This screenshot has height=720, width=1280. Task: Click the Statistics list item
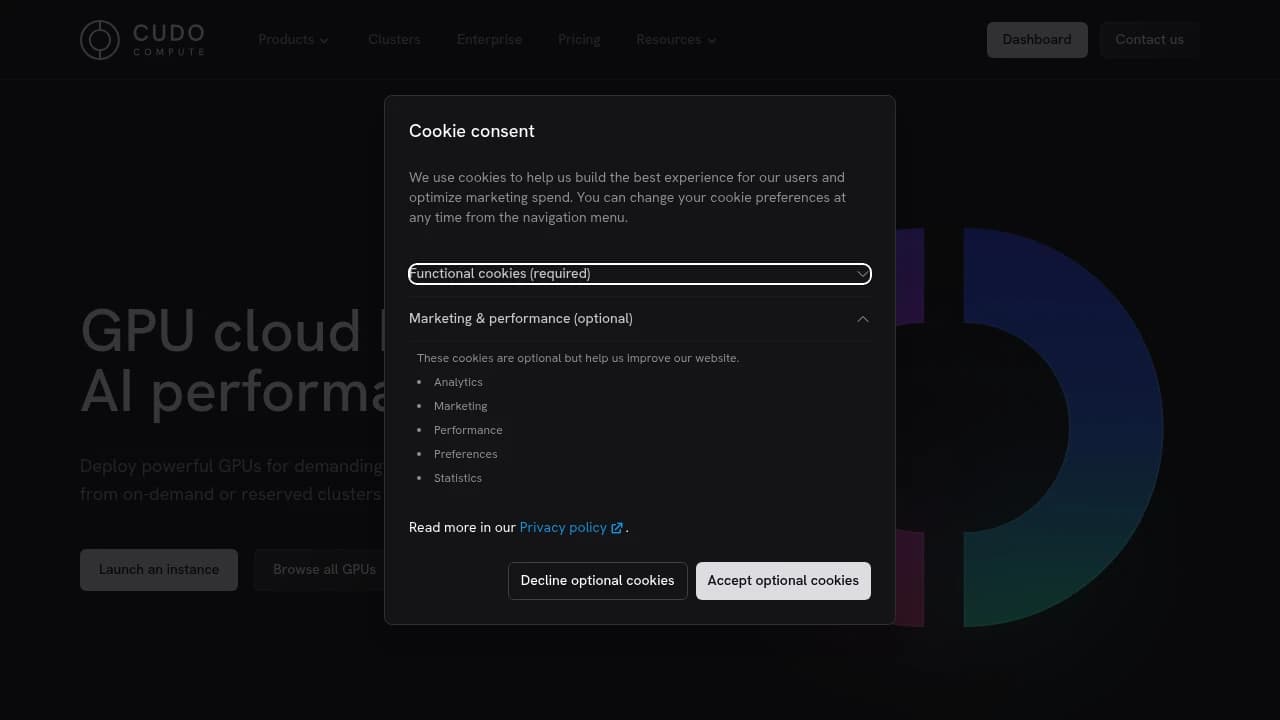click(x=458, y=478)
